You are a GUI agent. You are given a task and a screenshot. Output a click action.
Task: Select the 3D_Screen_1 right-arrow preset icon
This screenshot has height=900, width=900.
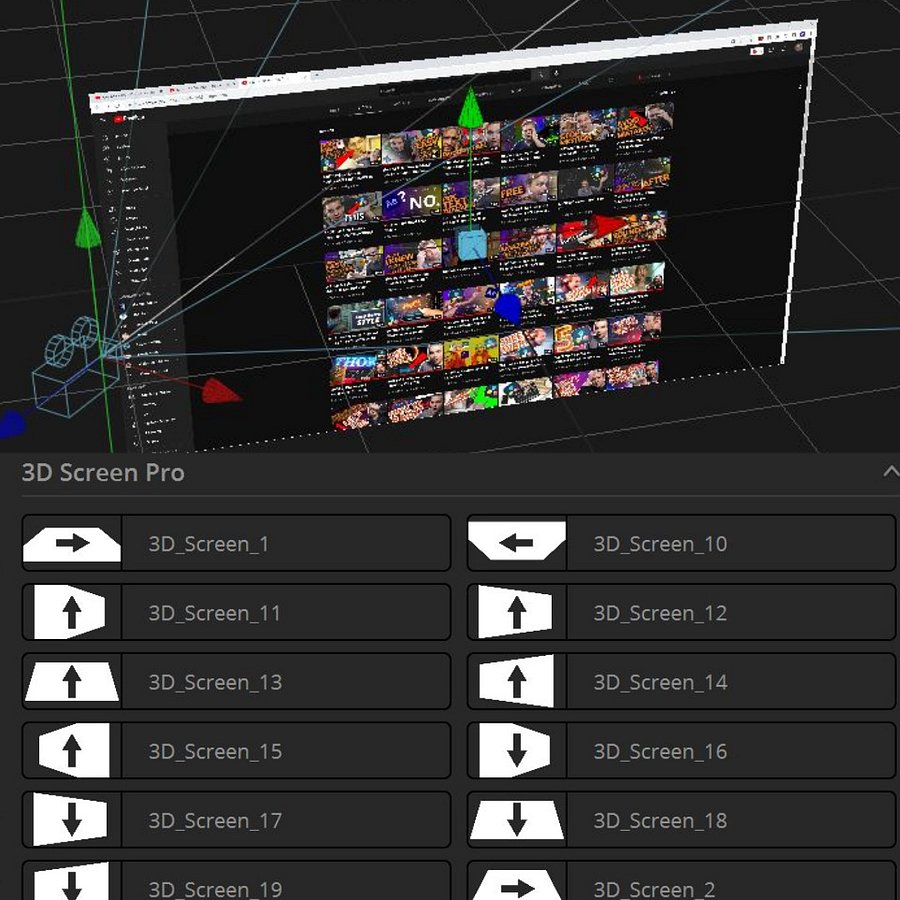click(72, 543)
